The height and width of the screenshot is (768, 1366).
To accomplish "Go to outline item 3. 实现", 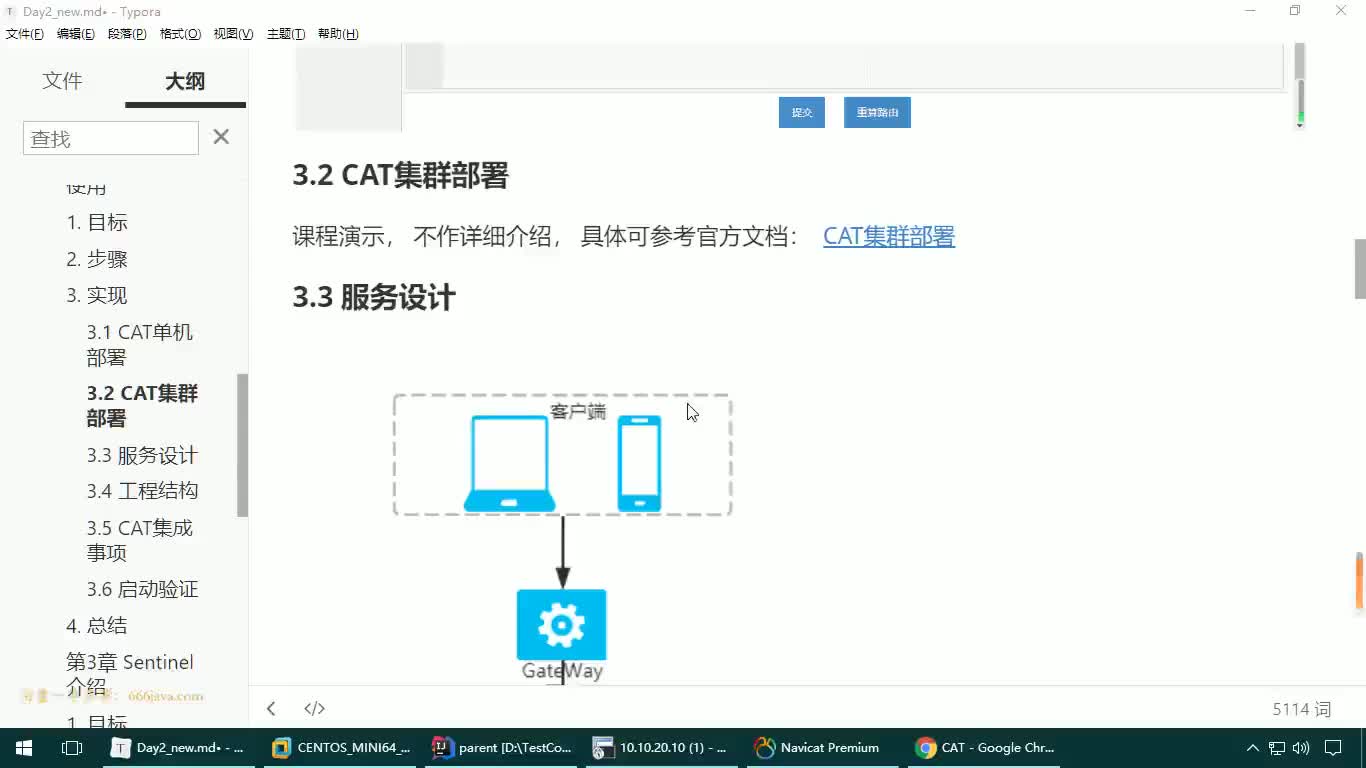I will [x=97, y=295].
